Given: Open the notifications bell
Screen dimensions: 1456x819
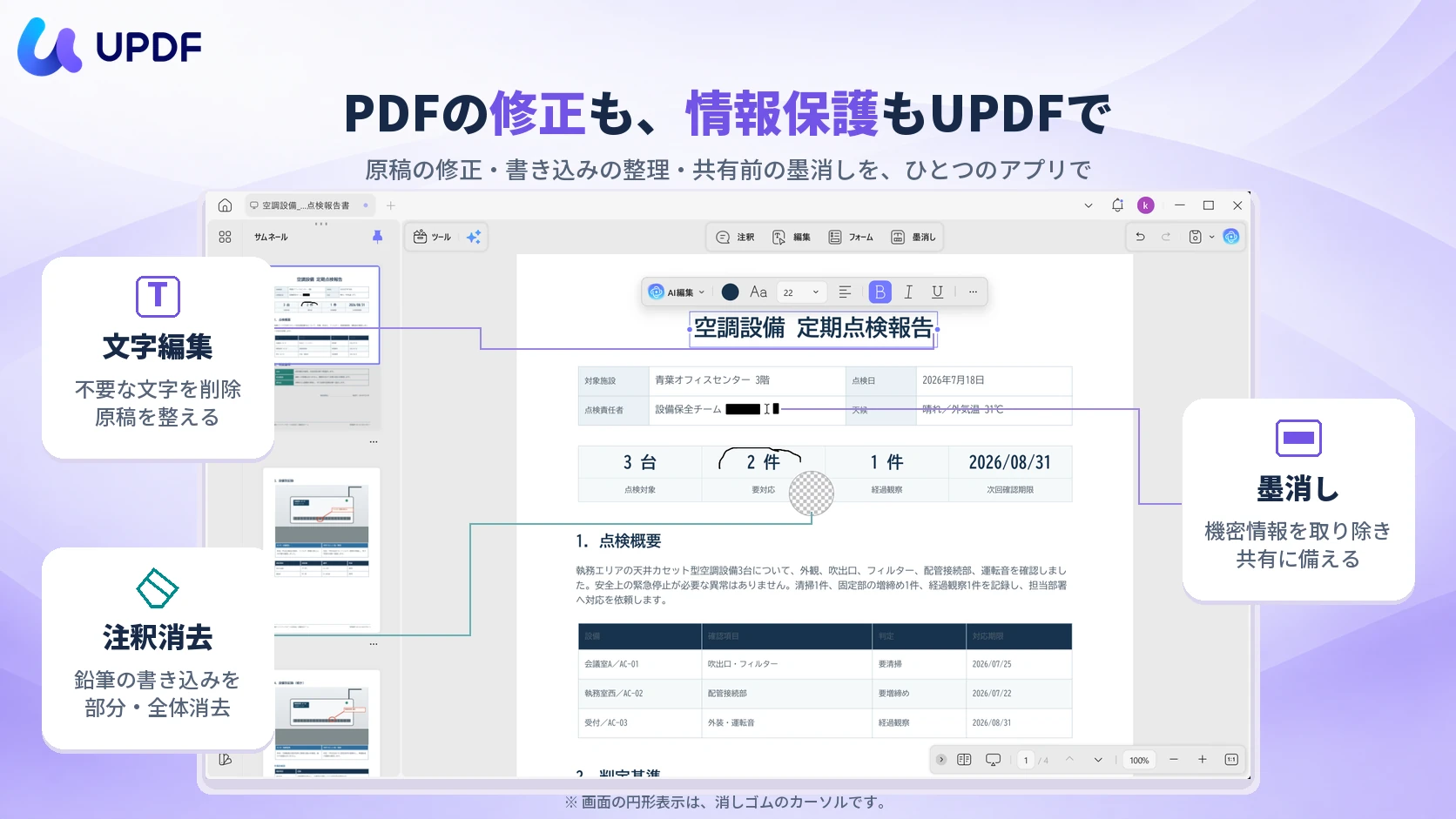Looking at the screenshot, I should click(x=1117, y=205).
